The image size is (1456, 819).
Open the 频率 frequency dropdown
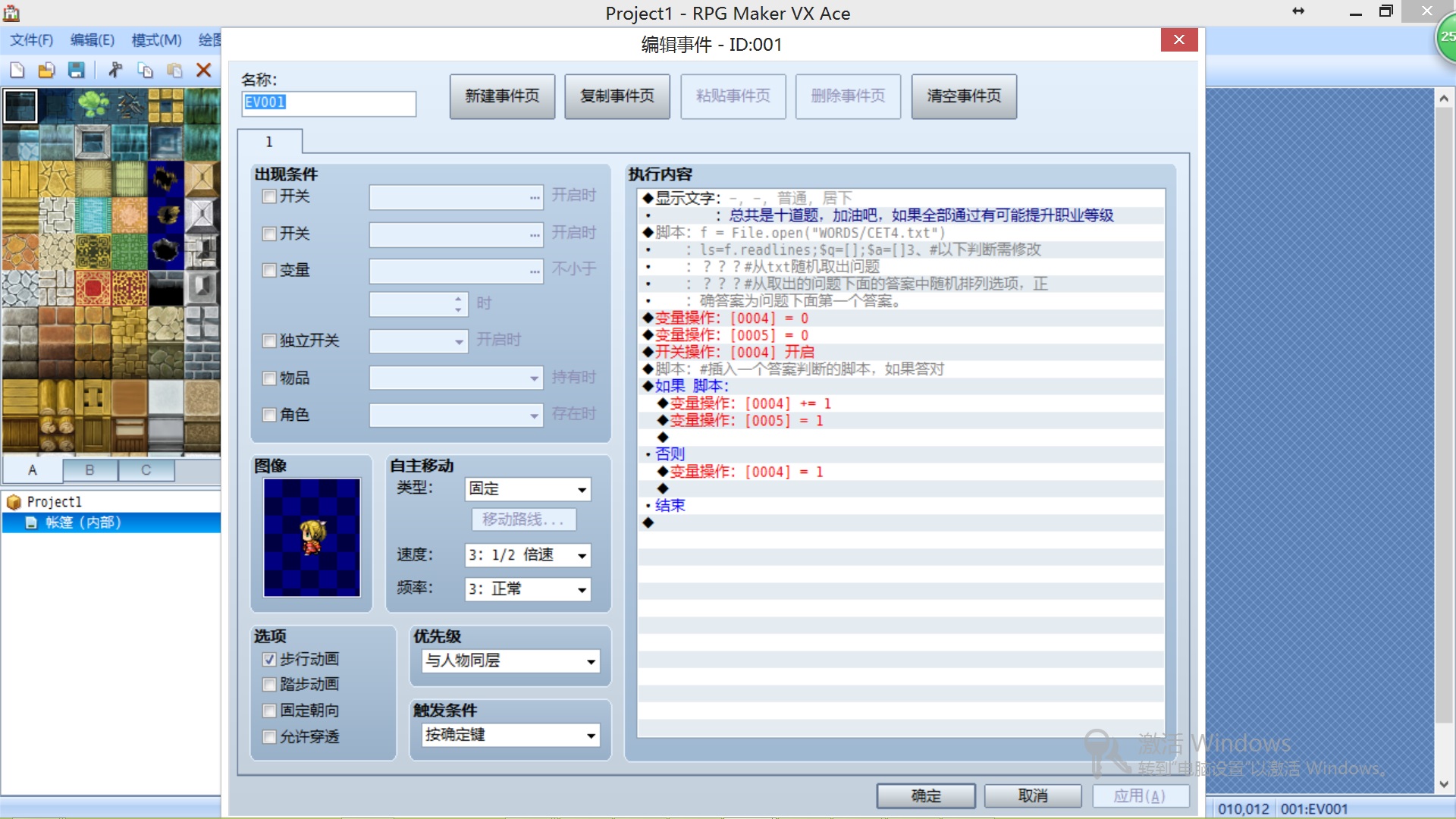pyautogui.click(x=528, y=589)
